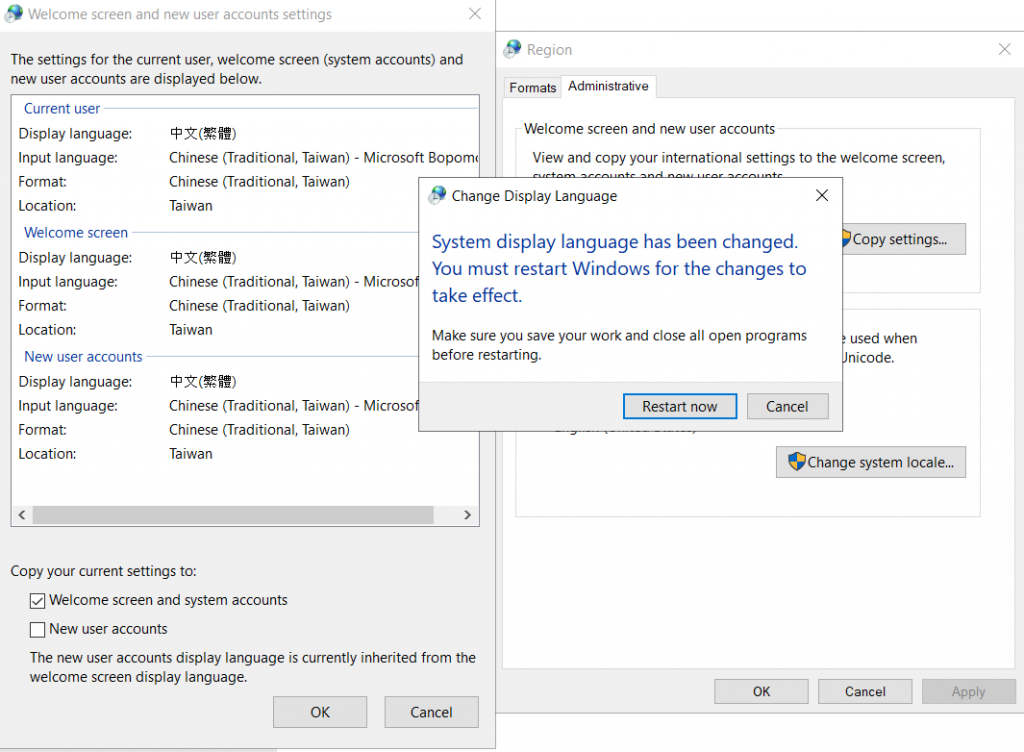This screenshot has width=1024, height=752.
Task: Cancel the Change Display Language dialog
Action: coord(787,406)
